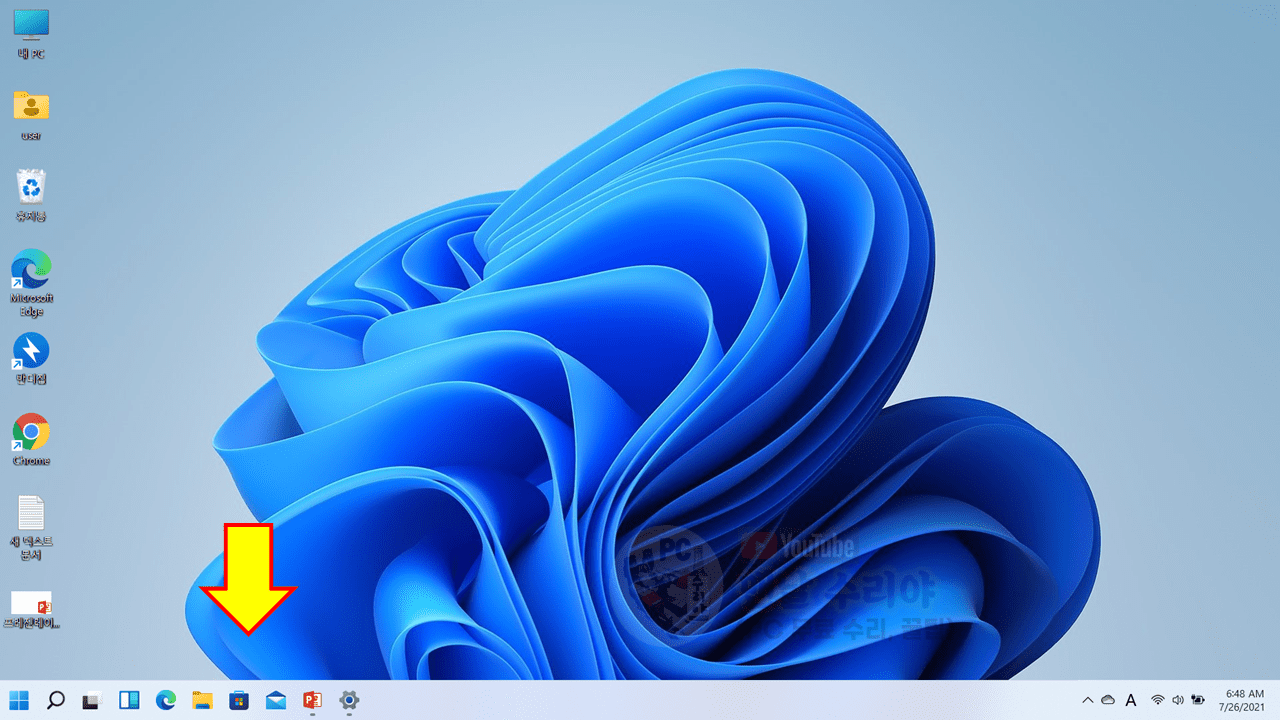Open the Widgets panel icon
The height and width of the screenshot is (720, 1280).
click(129, 700)
